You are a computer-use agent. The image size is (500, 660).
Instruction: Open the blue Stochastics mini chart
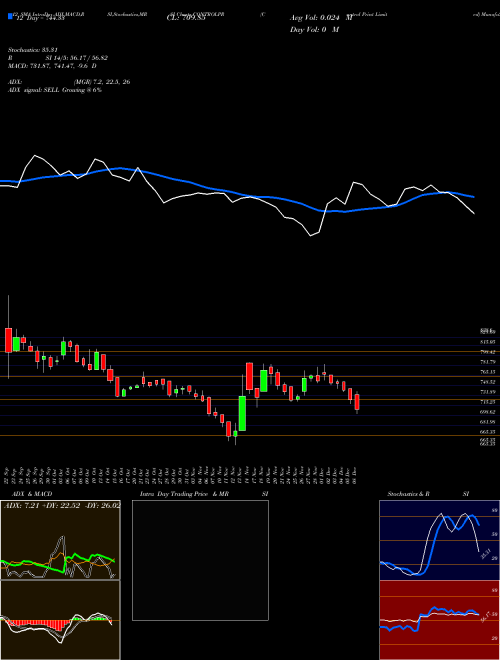(439, 540)
